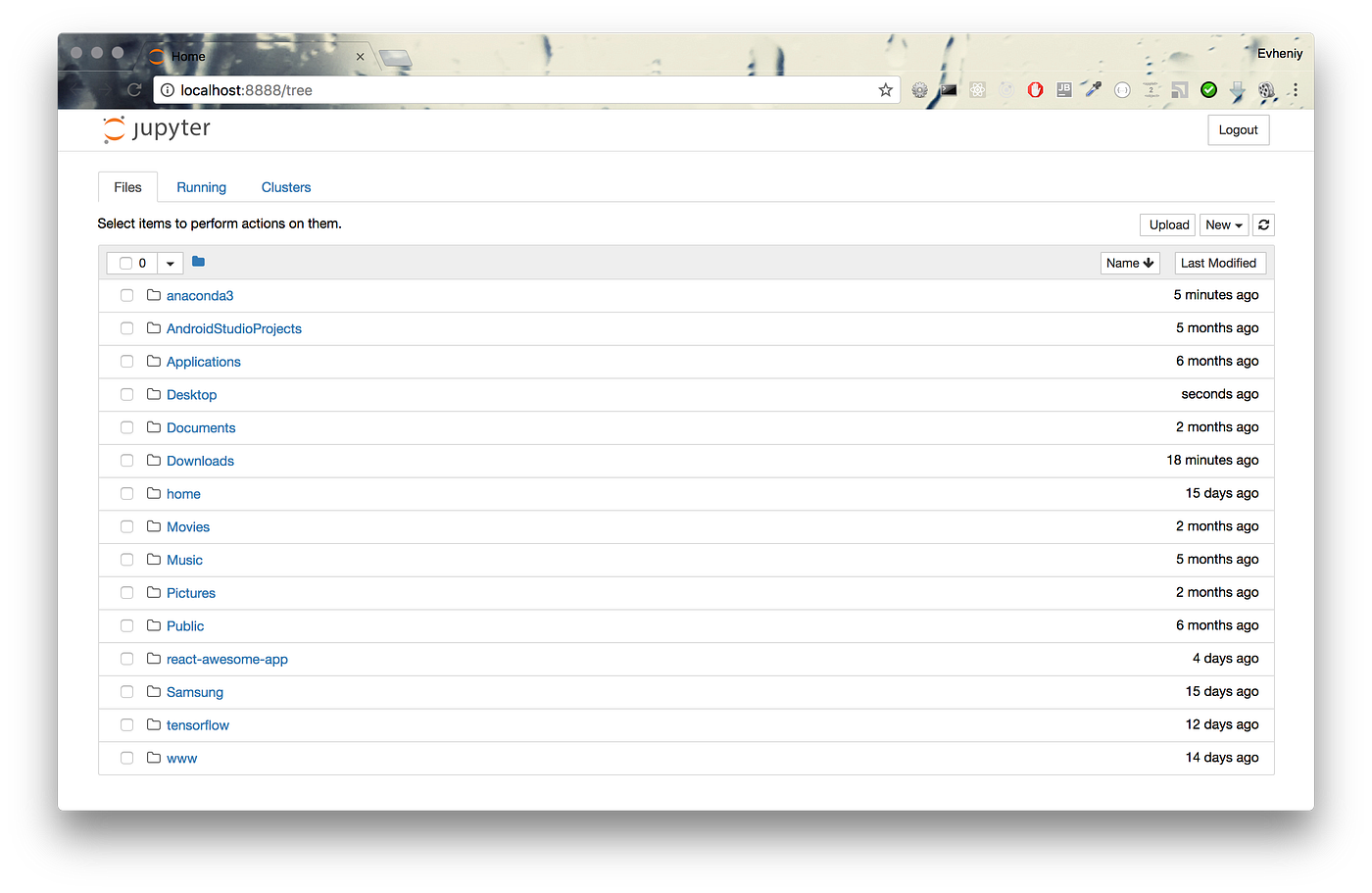Open the New dropdown menu

(1223, 224)
